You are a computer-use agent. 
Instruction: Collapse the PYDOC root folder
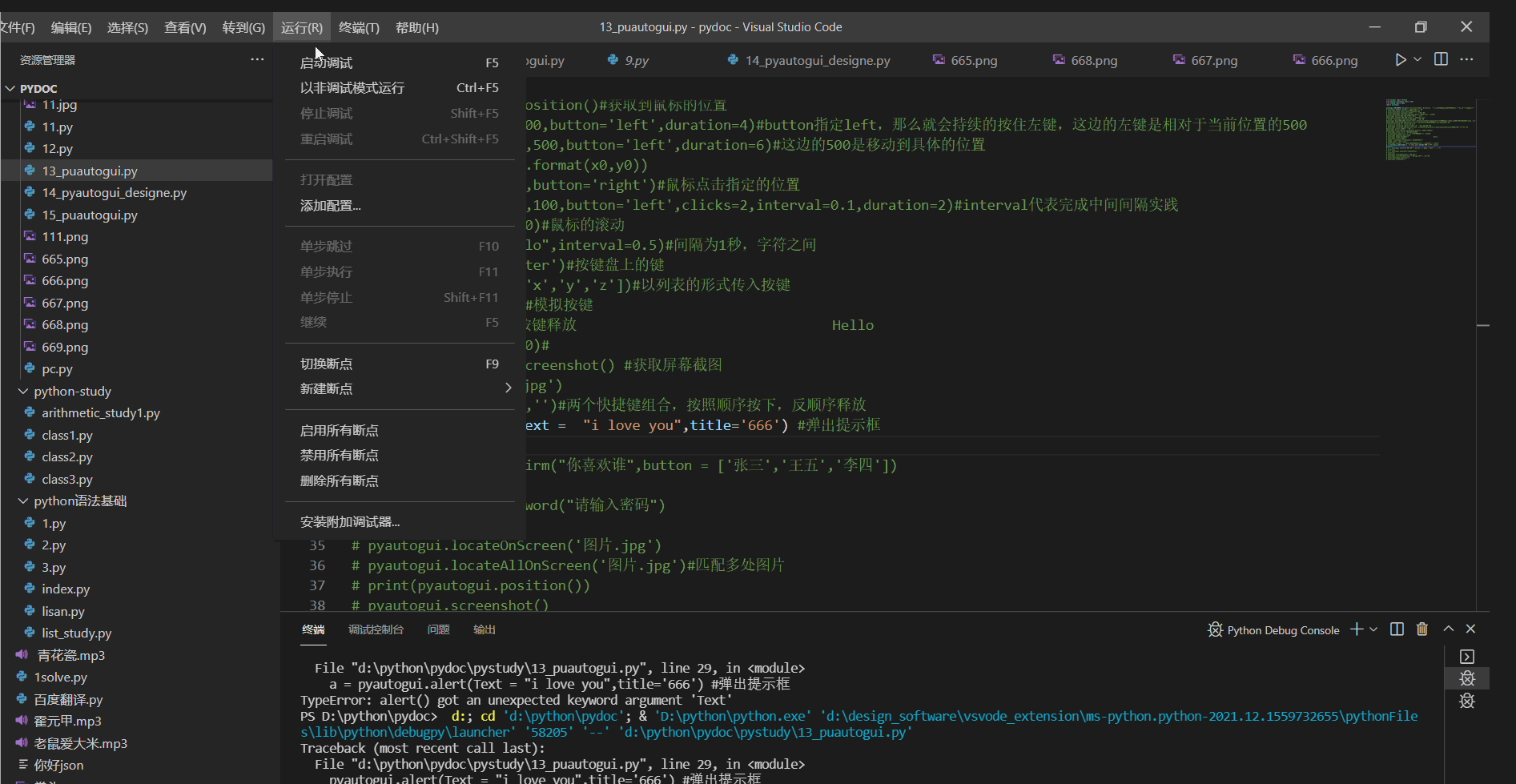tap(10, 88)
